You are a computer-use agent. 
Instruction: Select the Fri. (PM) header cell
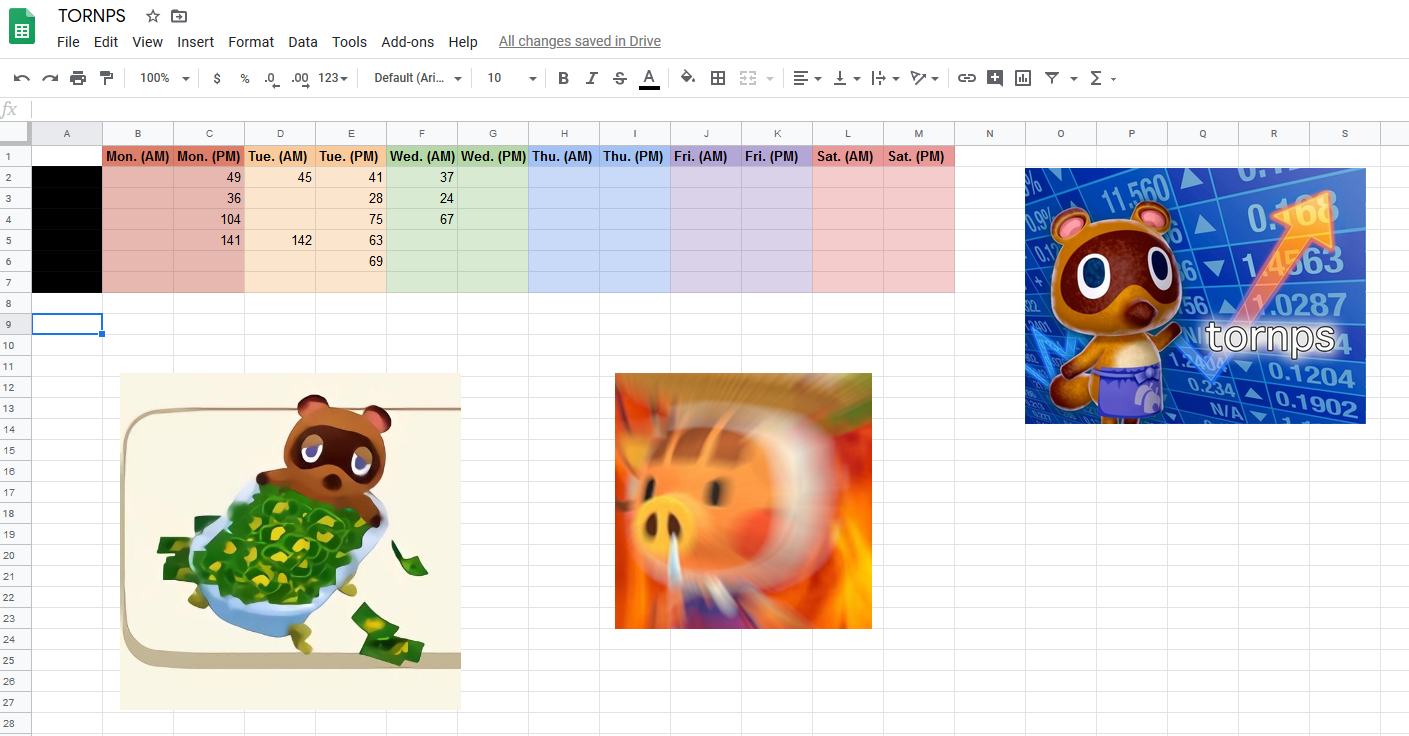point(777,156)
